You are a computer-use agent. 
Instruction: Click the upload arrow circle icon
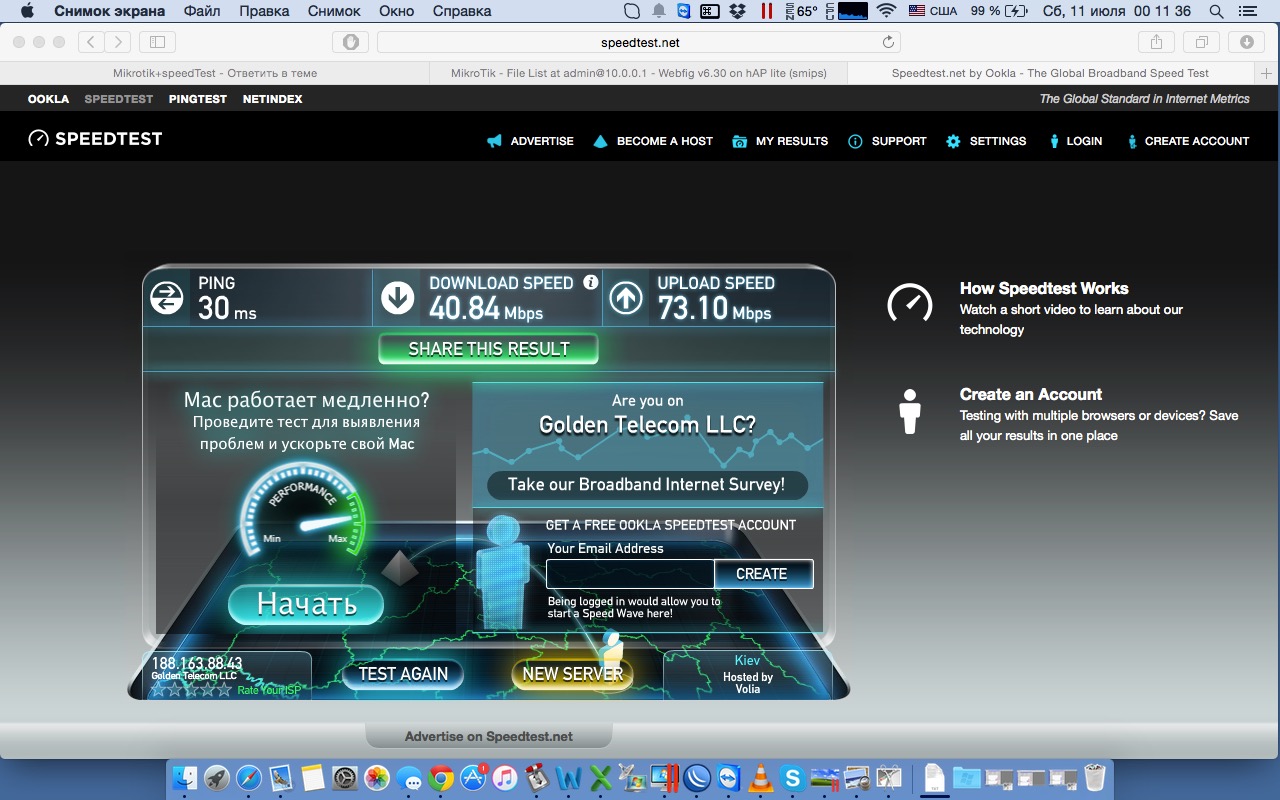point(626,298)
